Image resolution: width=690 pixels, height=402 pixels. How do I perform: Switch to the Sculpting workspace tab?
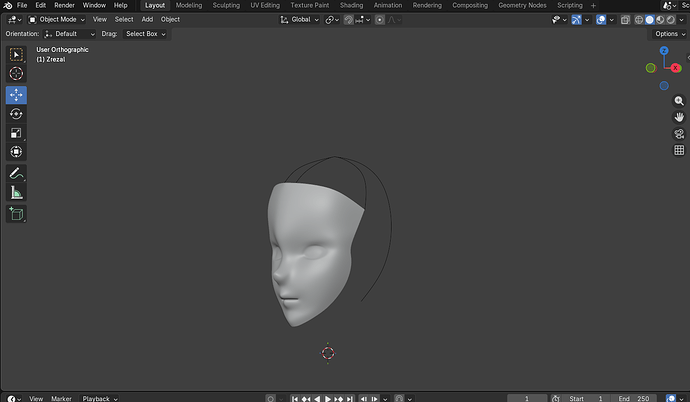pos(226,5)
